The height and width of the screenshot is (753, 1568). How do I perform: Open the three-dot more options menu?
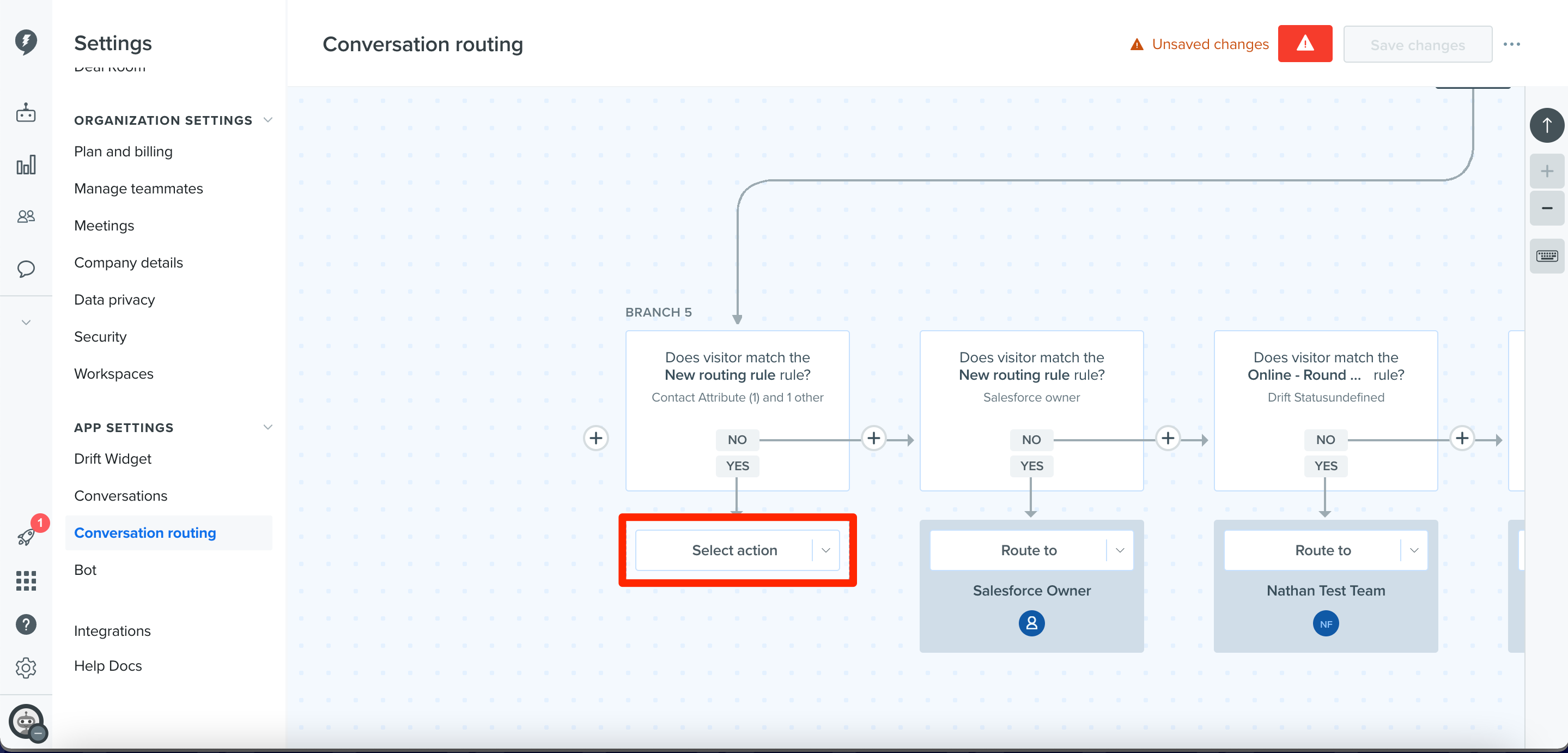(1511, 45)
